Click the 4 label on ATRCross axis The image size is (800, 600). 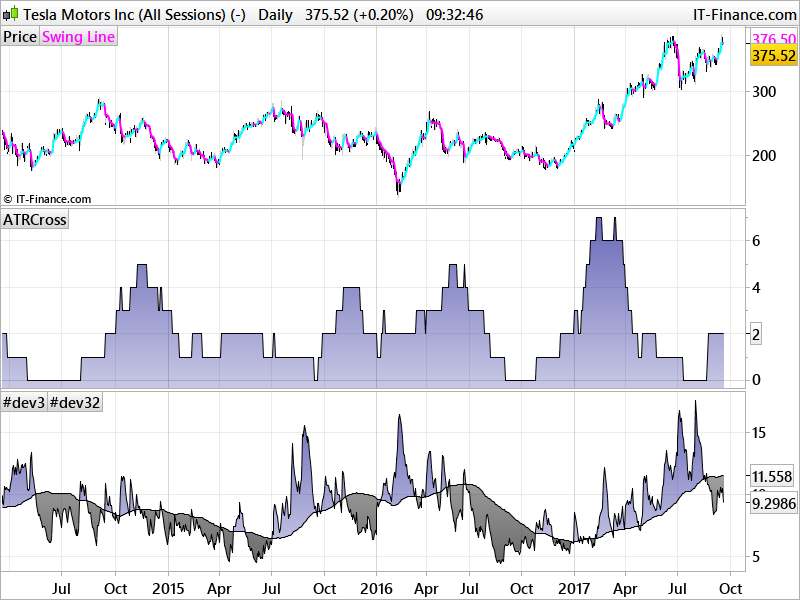click(x=756, y=288)
